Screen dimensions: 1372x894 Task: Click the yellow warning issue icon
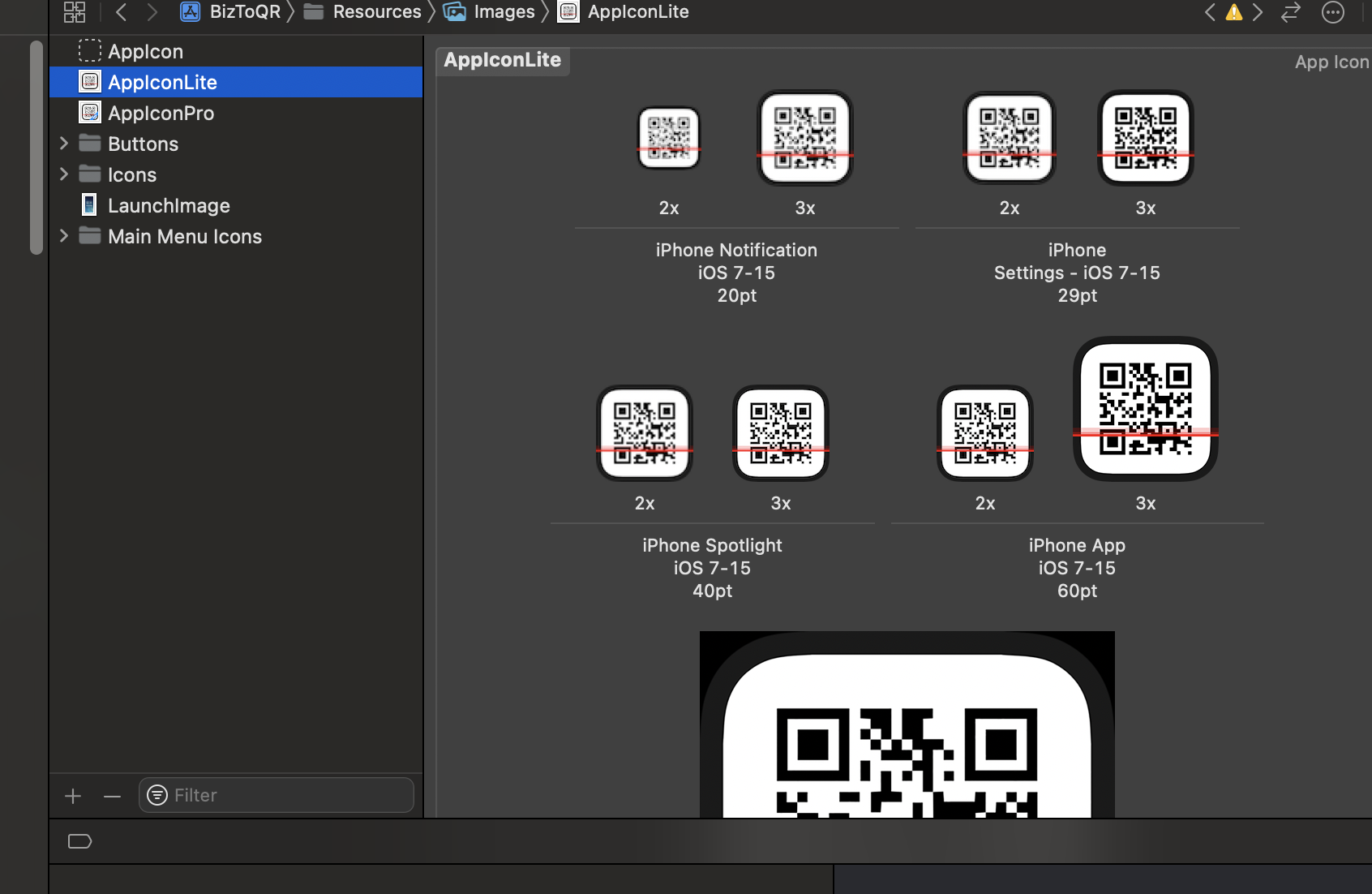(1234, 12)
